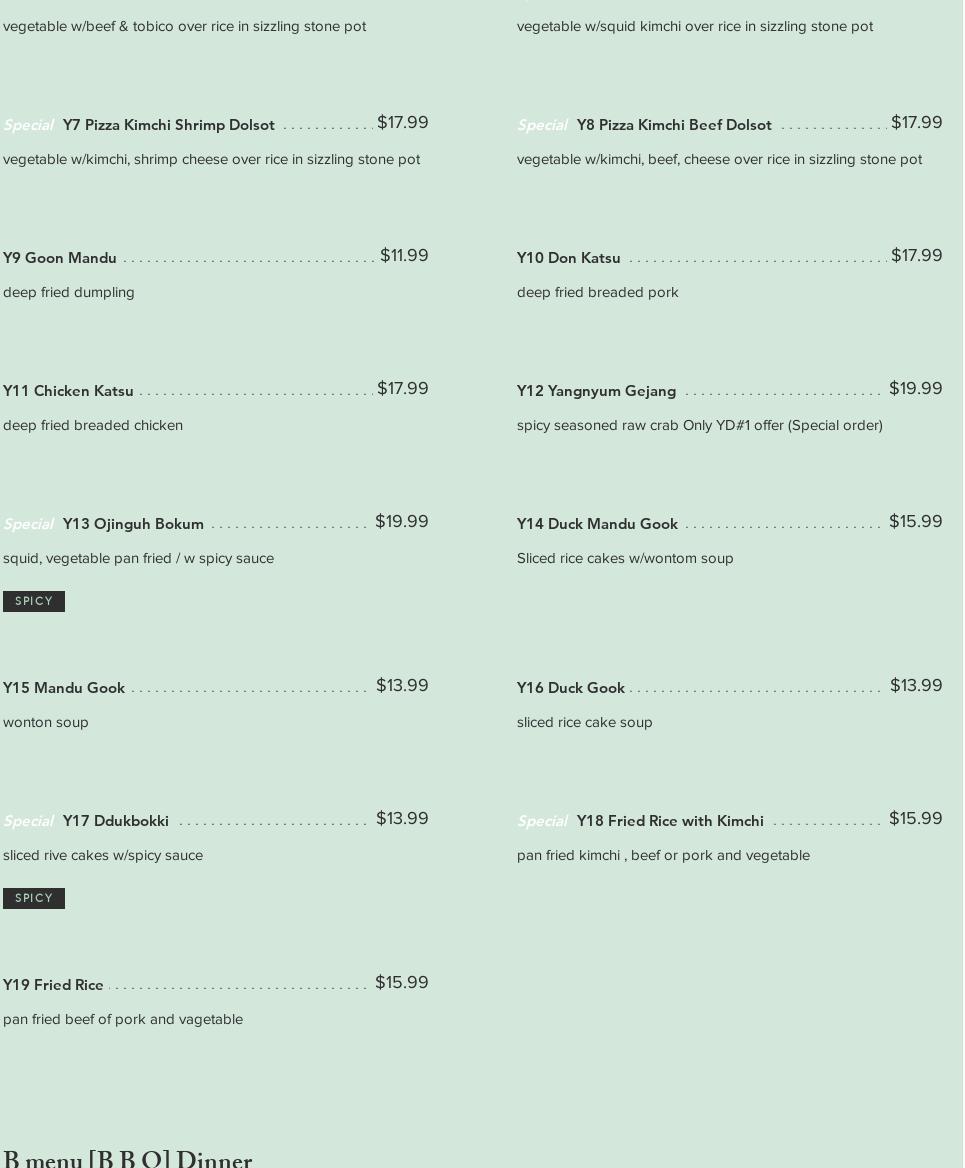Click the $11.99 price for Goon Mandu
This screenshot has height=1168, width=965.
coord(404,256)
